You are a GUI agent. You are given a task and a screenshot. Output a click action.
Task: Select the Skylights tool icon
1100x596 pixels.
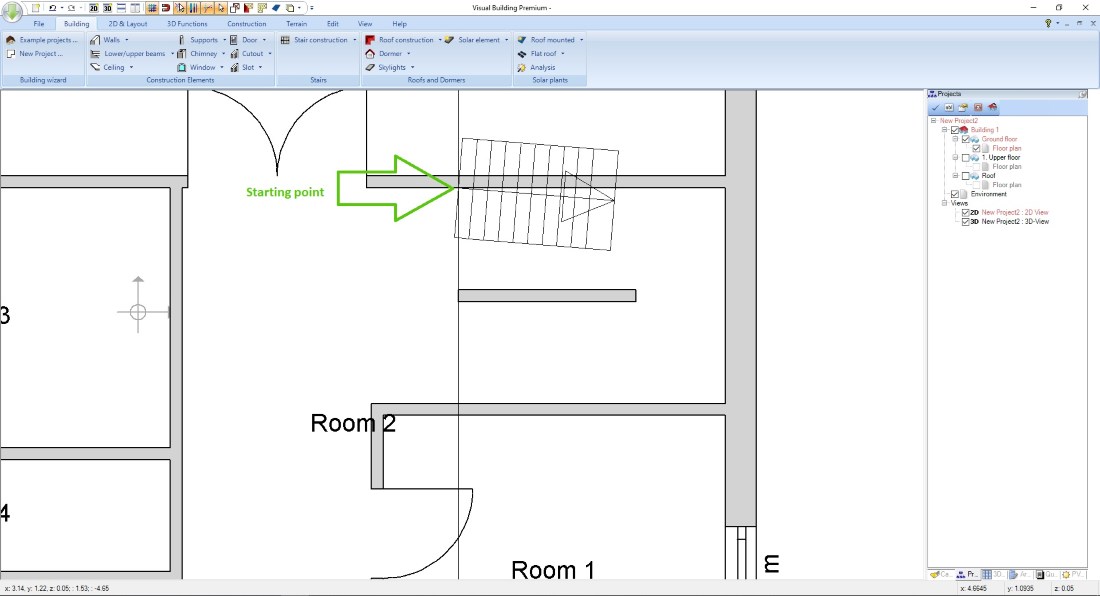point(370,67)
